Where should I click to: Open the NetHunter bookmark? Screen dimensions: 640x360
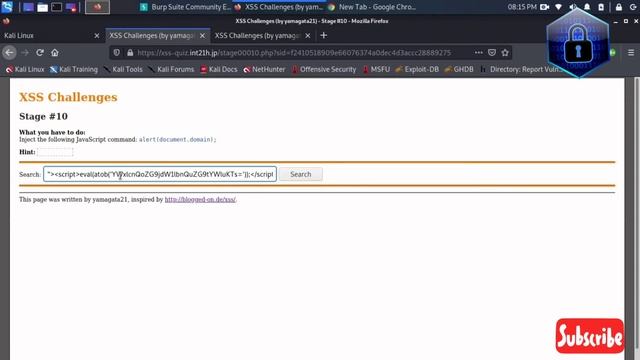[264, 69]
